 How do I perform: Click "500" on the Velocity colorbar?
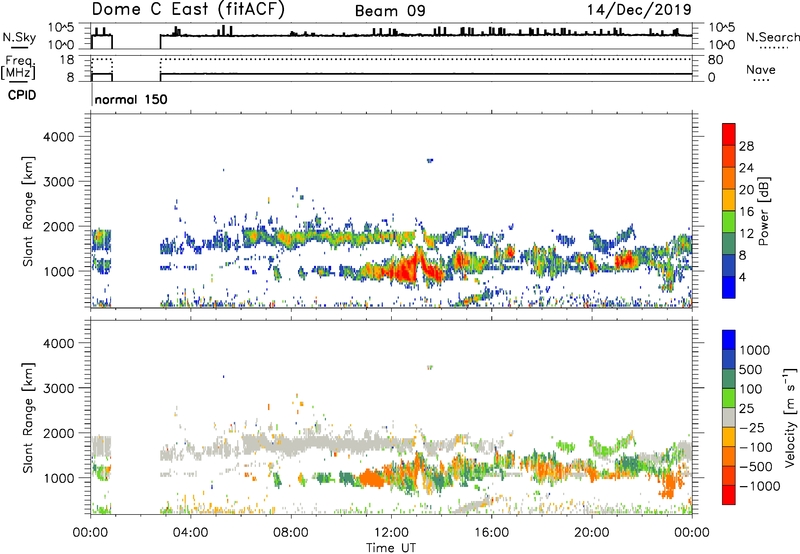click(x=753, y=370)
